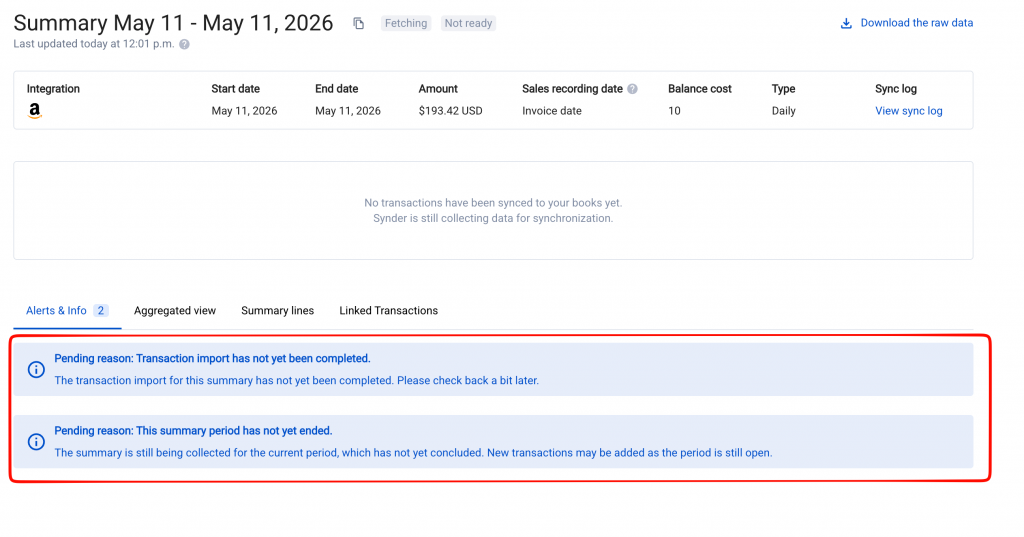The height and width of the screenshot is (537, 1024).
Task: Go to the Linked Transactions tab
Action: tap(389, 311)
